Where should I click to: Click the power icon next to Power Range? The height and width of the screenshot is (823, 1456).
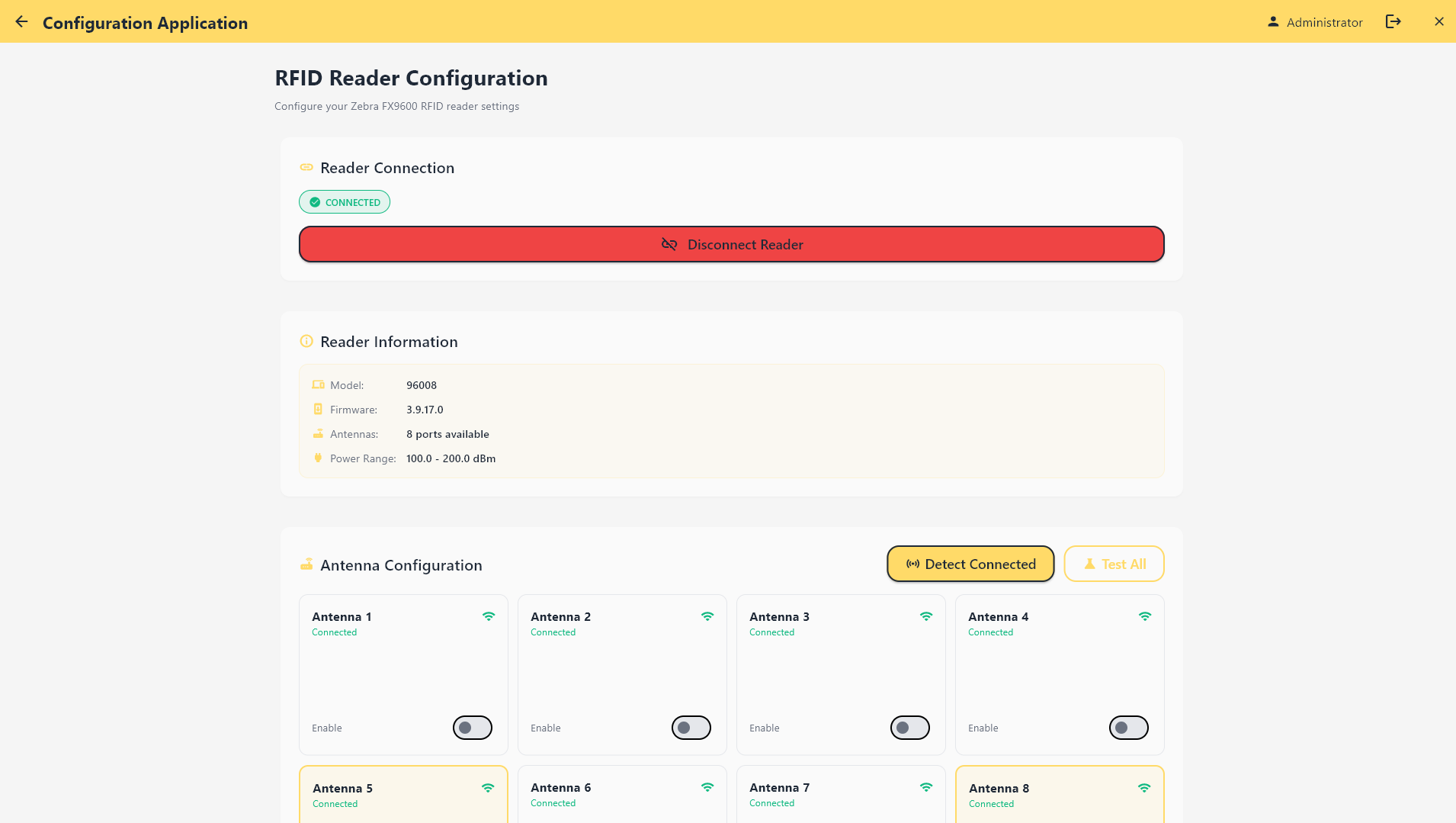pyautogui.click(x=318, y=458)
